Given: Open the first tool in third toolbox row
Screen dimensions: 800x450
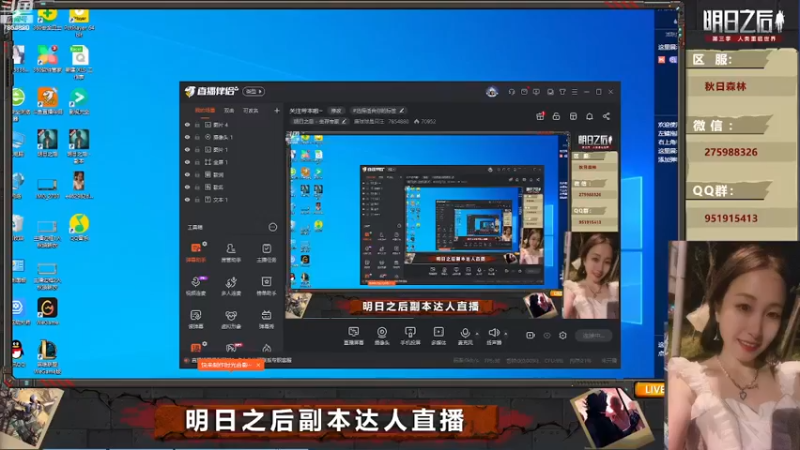Looking at the screenshot, I should click(x=196, y=319).
